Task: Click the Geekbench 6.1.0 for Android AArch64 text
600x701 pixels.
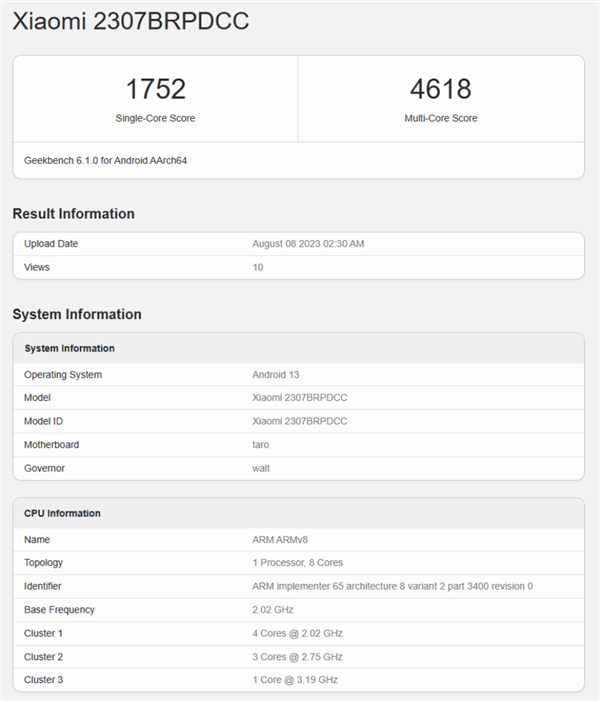Action: pos(105,160)
